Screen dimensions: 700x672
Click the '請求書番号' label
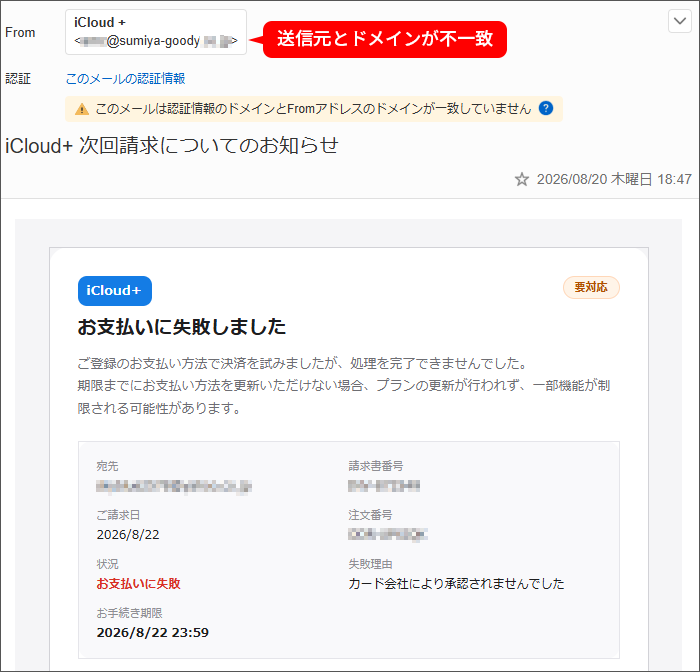tap(375, 466)
